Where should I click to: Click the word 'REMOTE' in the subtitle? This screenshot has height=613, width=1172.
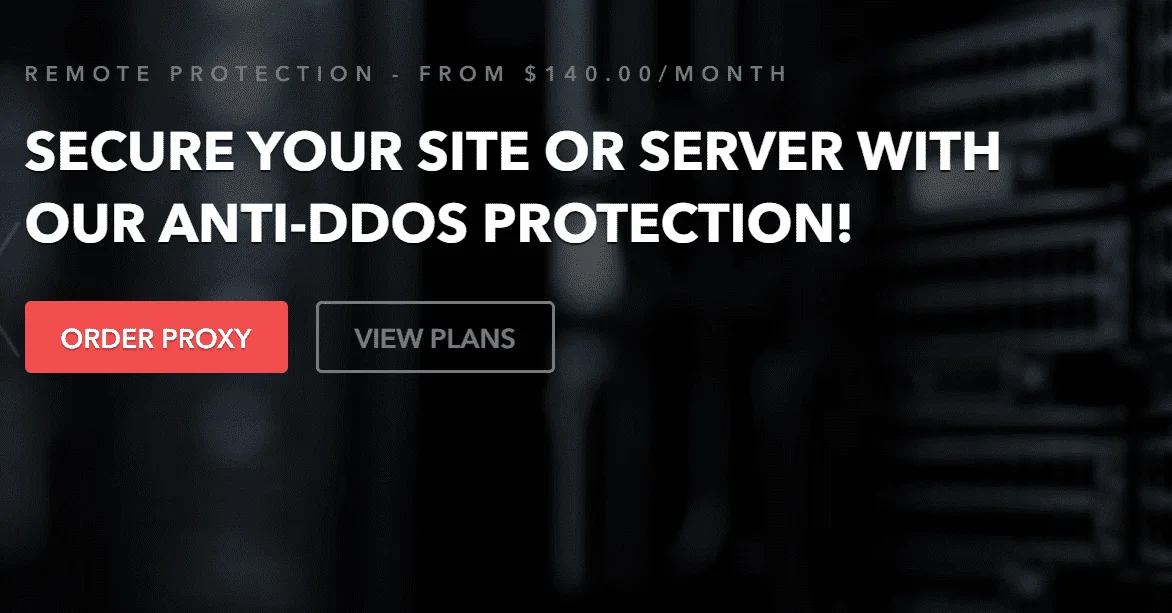pyautogui.click(x=88, y=74)
